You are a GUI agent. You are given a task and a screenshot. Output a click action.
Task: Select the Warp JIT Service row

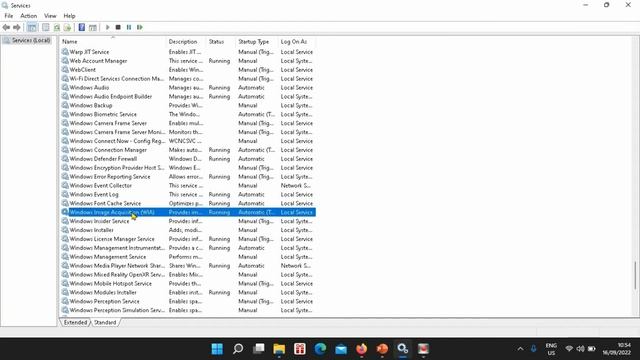188,52
